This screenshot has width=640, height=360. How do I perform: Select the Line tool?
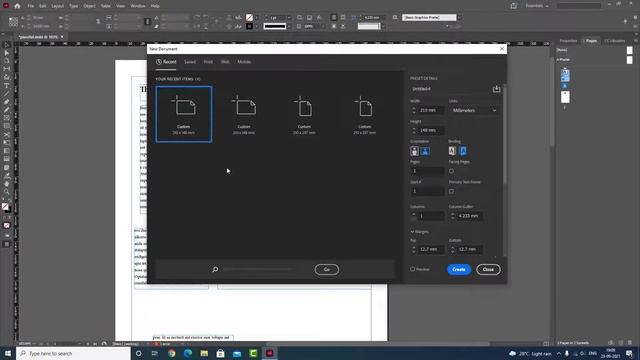[x=7, y=94]
